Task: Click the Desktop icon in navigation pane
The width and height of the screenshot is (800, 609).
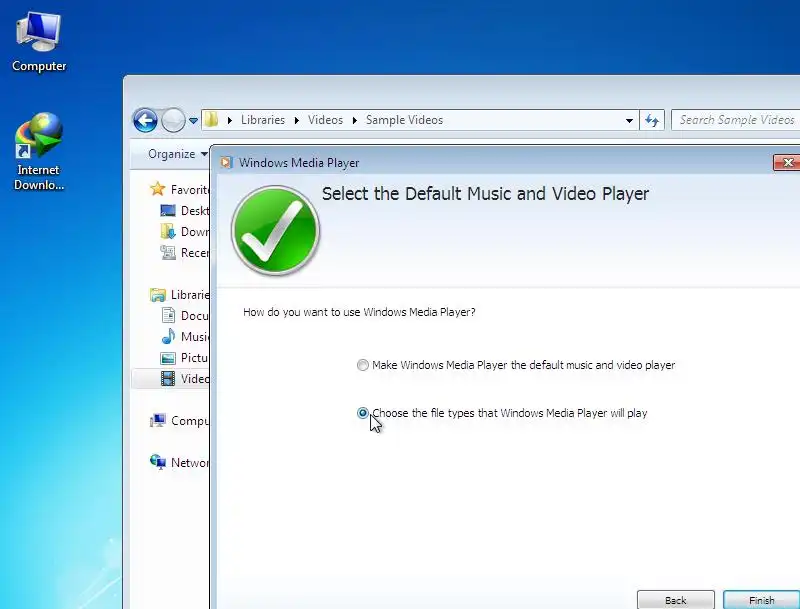Action: [x=168, y=210]
